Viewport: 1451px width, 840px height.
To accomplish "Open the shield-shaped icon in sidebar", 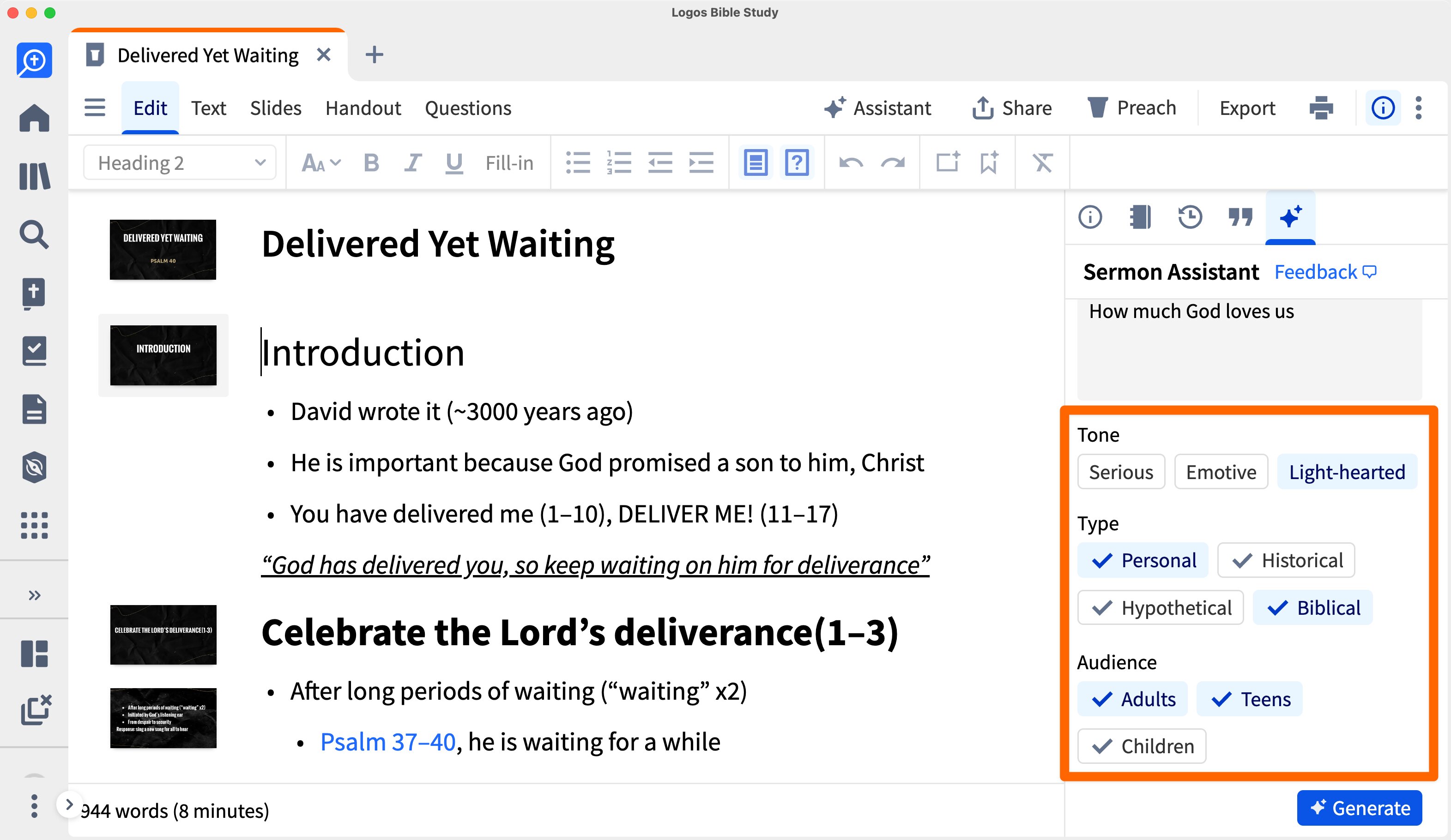I will (x=34, y=467).
